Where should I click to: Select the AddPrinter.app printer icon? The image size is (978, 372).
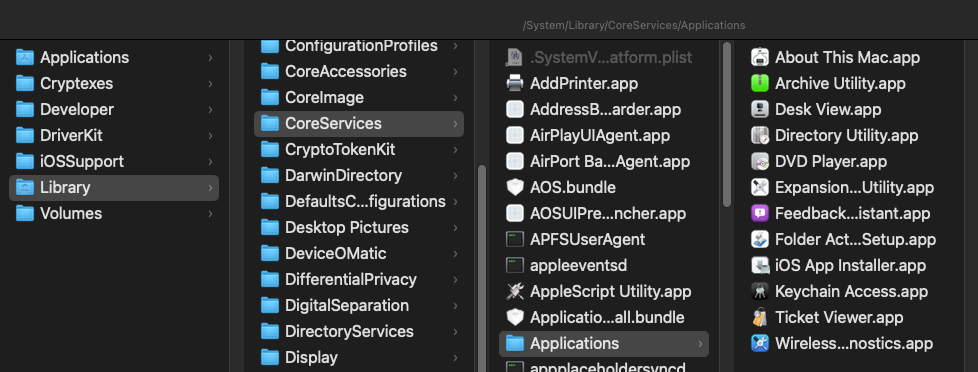(x=515, y=83)
